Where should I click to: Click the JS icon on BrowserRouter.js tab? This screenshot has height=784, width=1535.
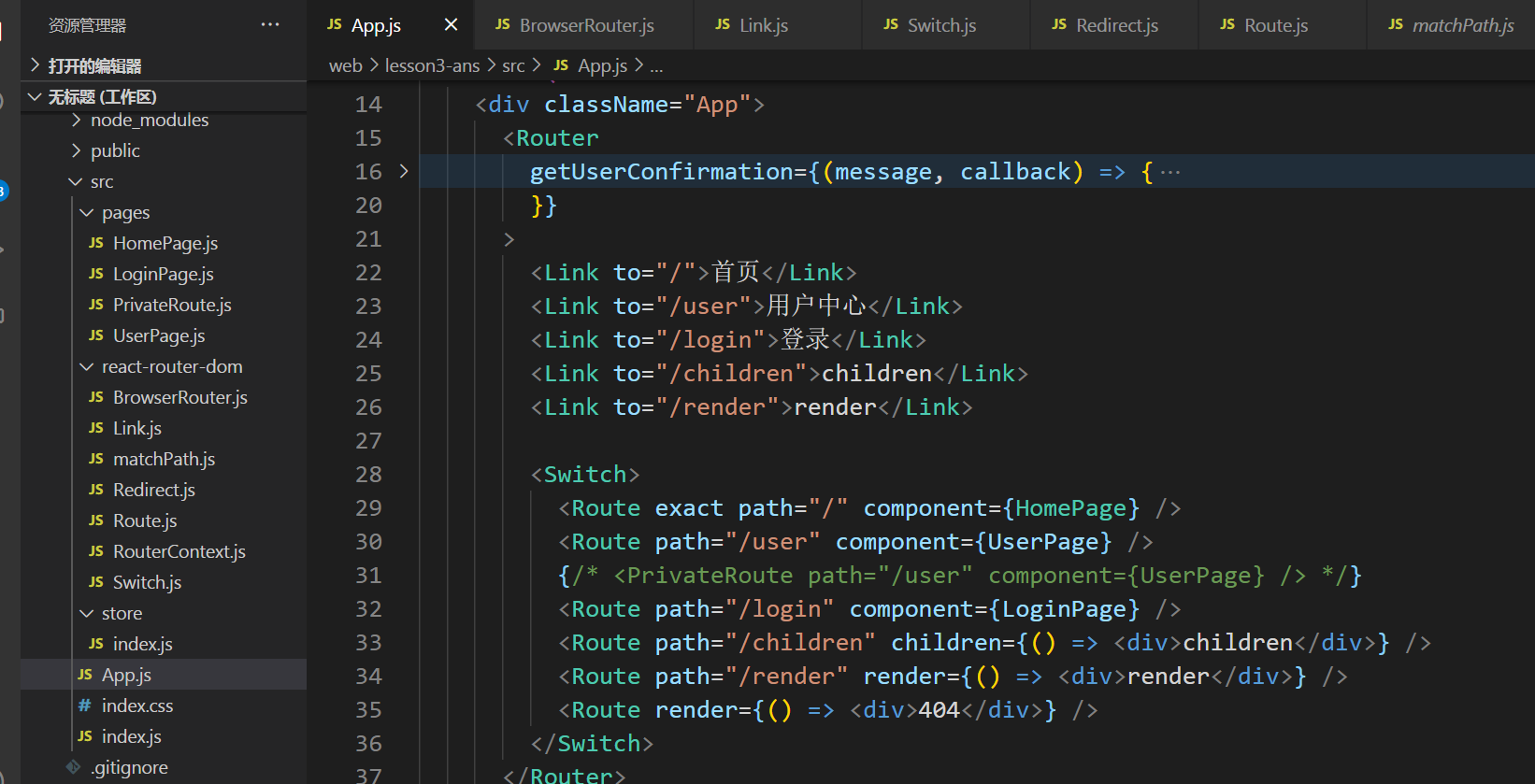pyautogui.click(x=503, y=25)
